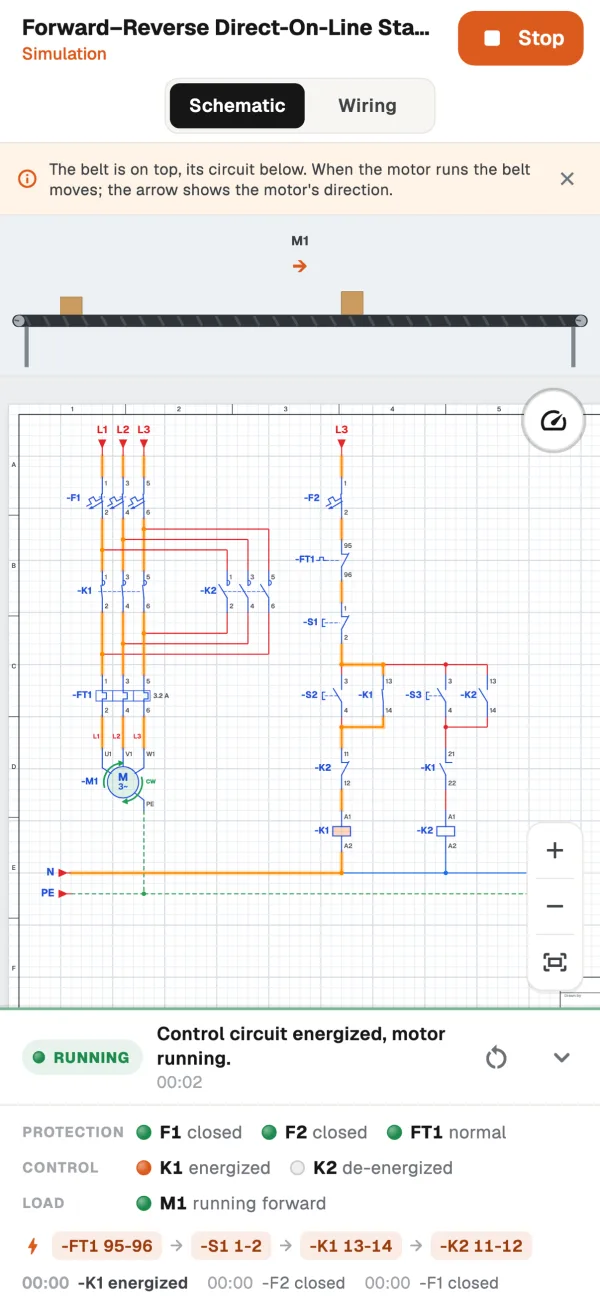Image resolution: width=600 pixels, height=1305 pixels.
Task: Stop the running simulation
Action: pos(520,38)
